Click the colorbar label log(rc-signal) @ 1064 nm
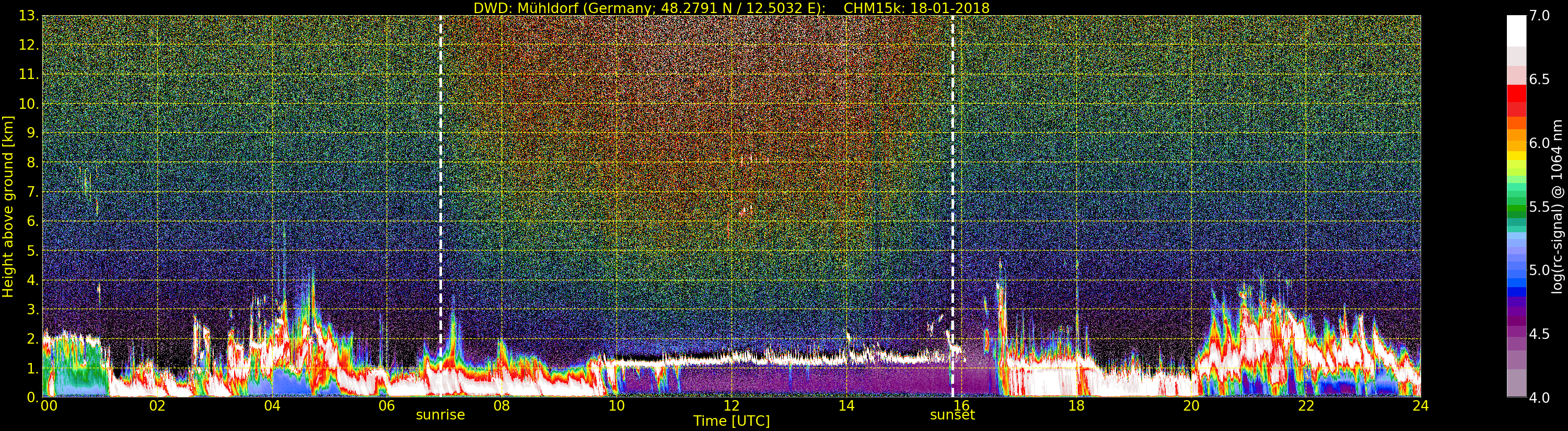The width and height of the screenshot is (1568, 431). 1557,206
